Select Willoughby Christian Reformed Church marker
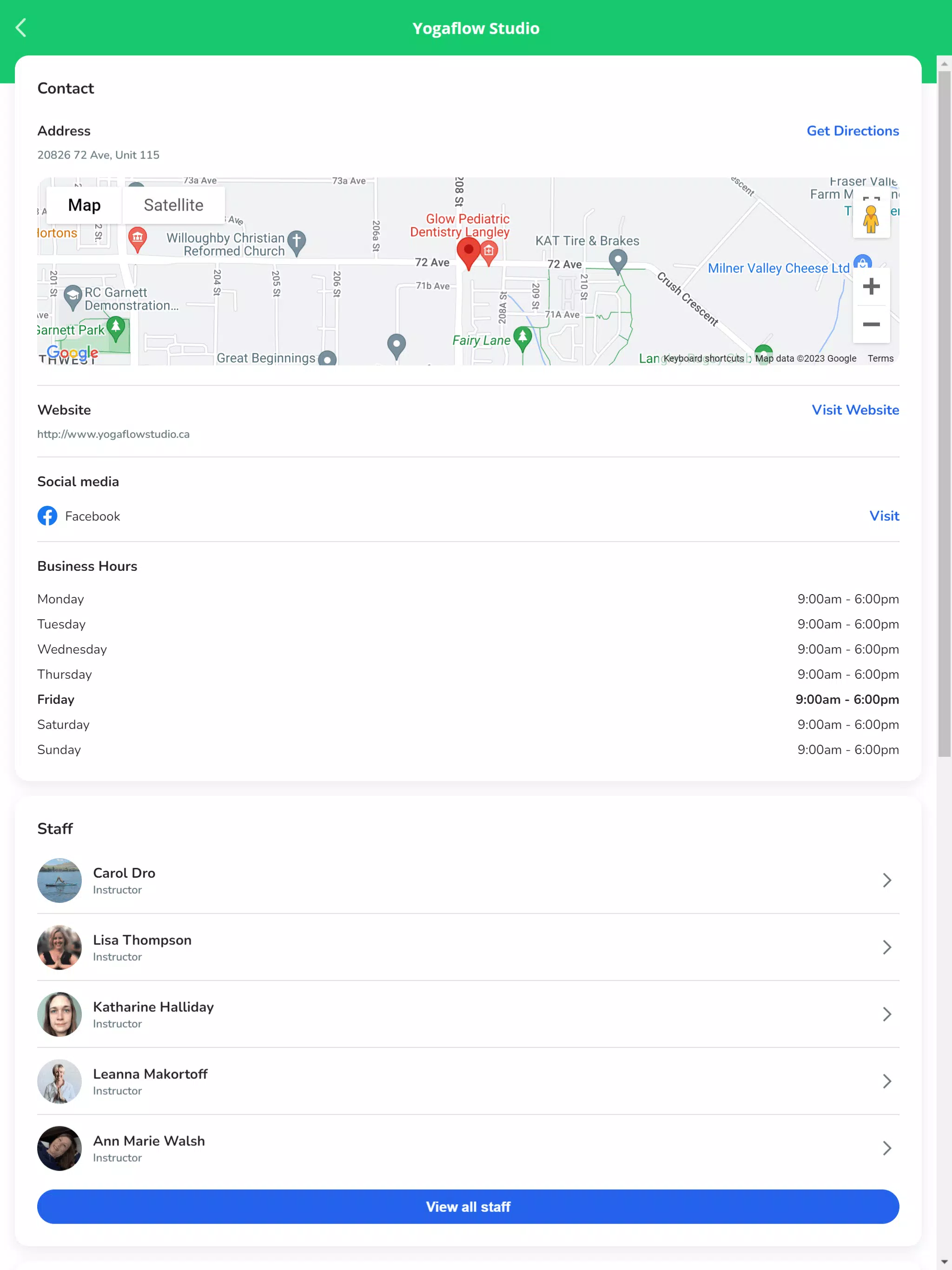This screenshot has width=952, height=1270. coord(296,243)
